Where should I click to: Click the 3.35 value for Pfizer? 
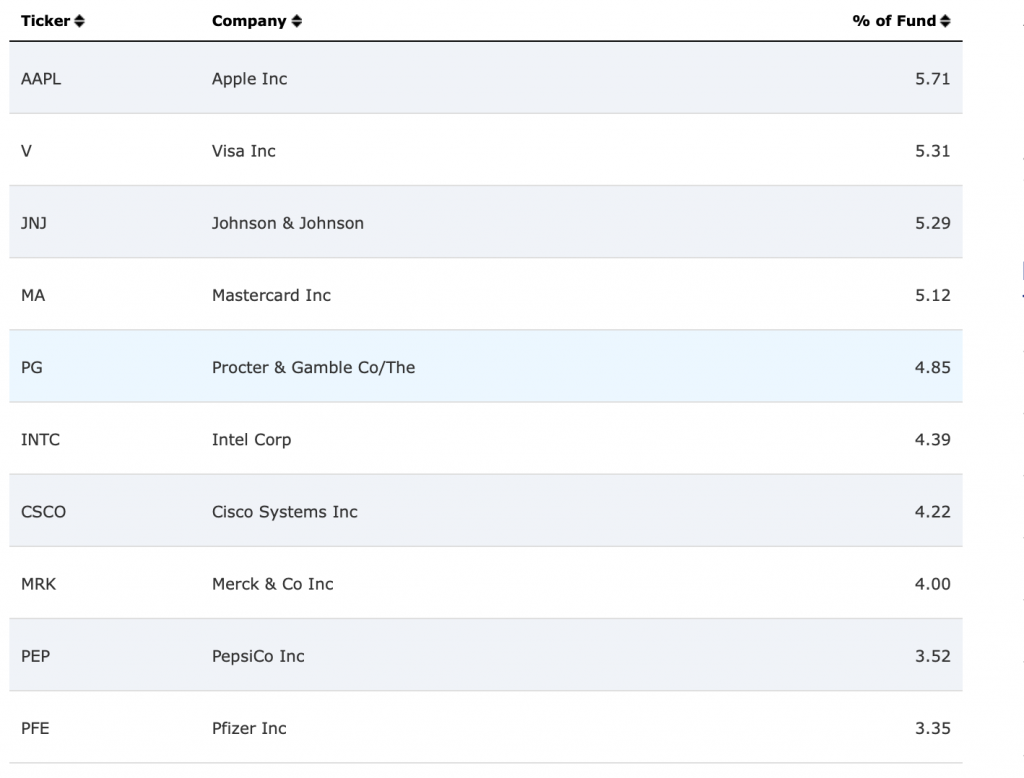933,728
